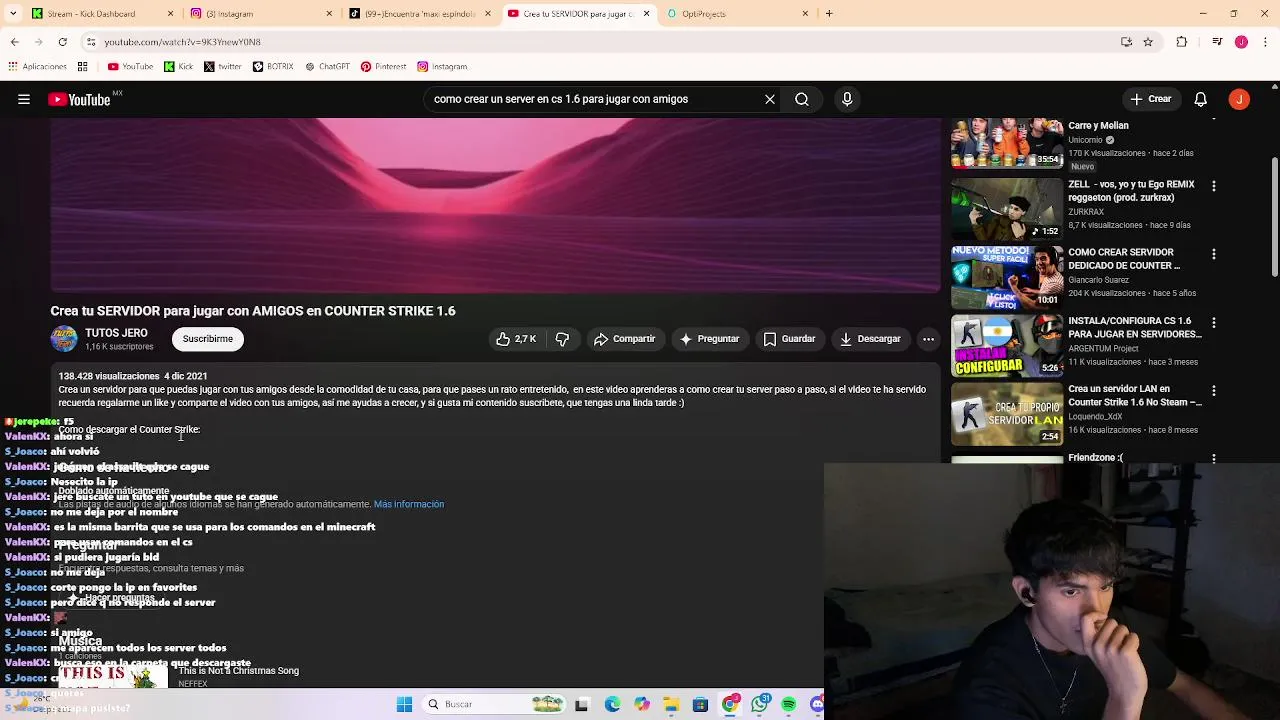The width and height of the screenshot is (1280, 720).
Task: Open Windows Start menu
Action: [404, 704]
